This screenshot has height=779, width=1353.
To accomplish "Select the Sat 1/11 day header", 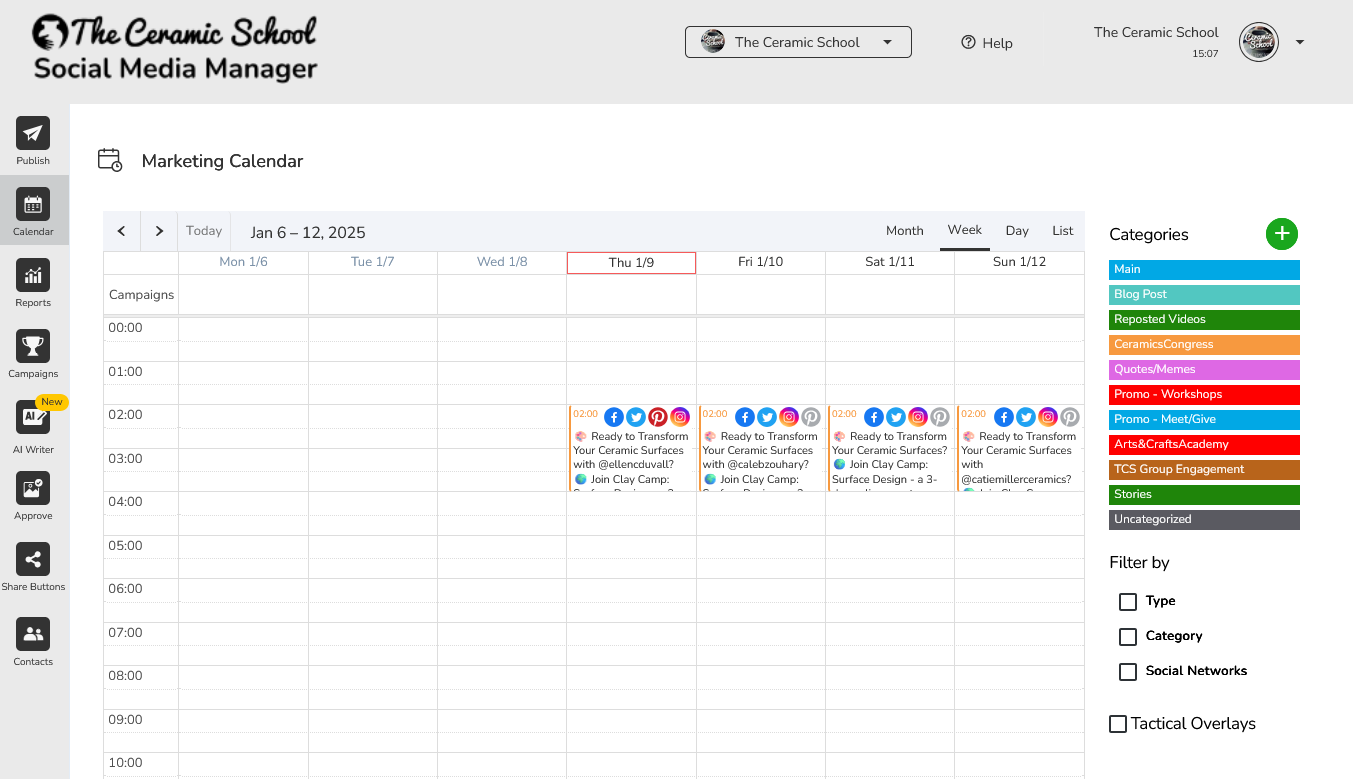I will tap(890, 262).
